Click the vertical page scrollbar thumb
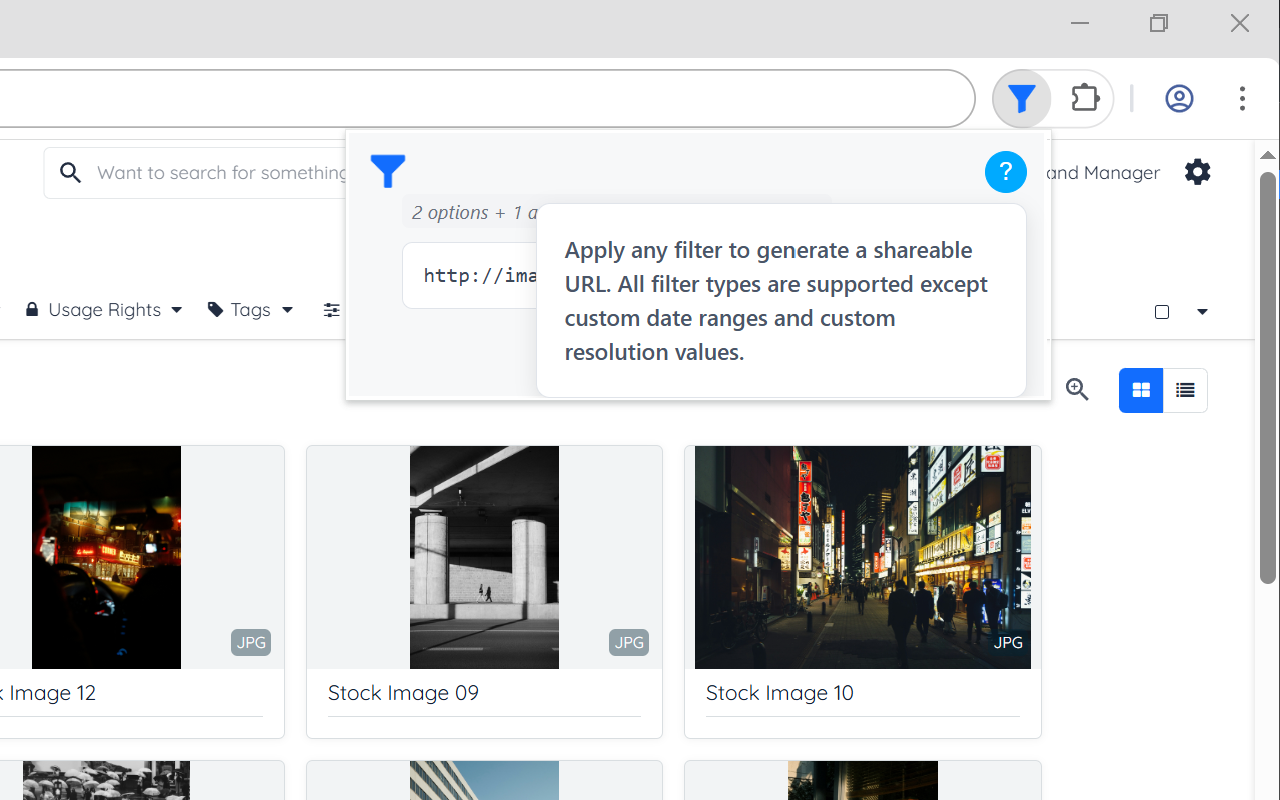 point(1267,377)
